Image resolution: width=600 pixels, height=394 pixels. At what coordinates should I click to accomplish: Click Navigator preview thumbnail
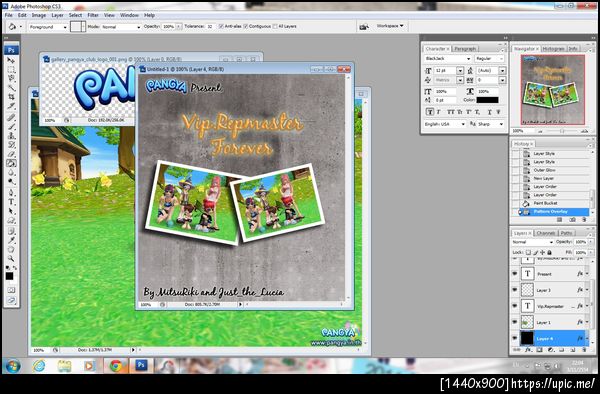click(553, 90)
